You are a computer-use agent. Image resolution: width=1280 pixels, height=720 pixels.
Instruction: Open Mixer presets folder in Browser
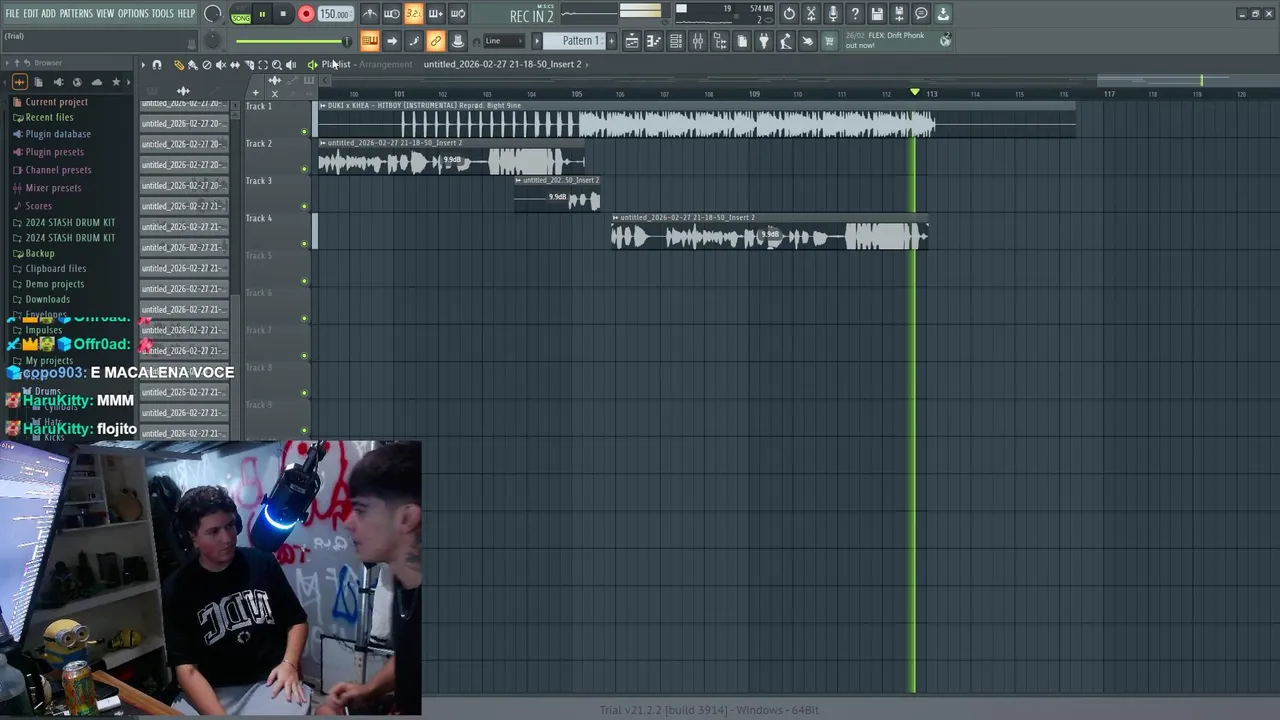click(53, 188)
